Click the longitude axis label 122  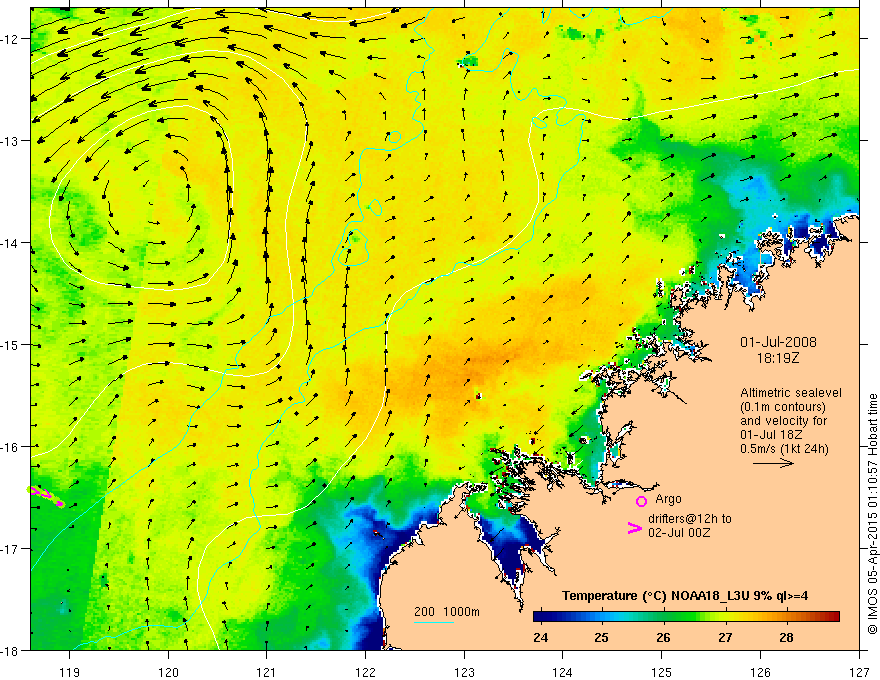point(365,672)
